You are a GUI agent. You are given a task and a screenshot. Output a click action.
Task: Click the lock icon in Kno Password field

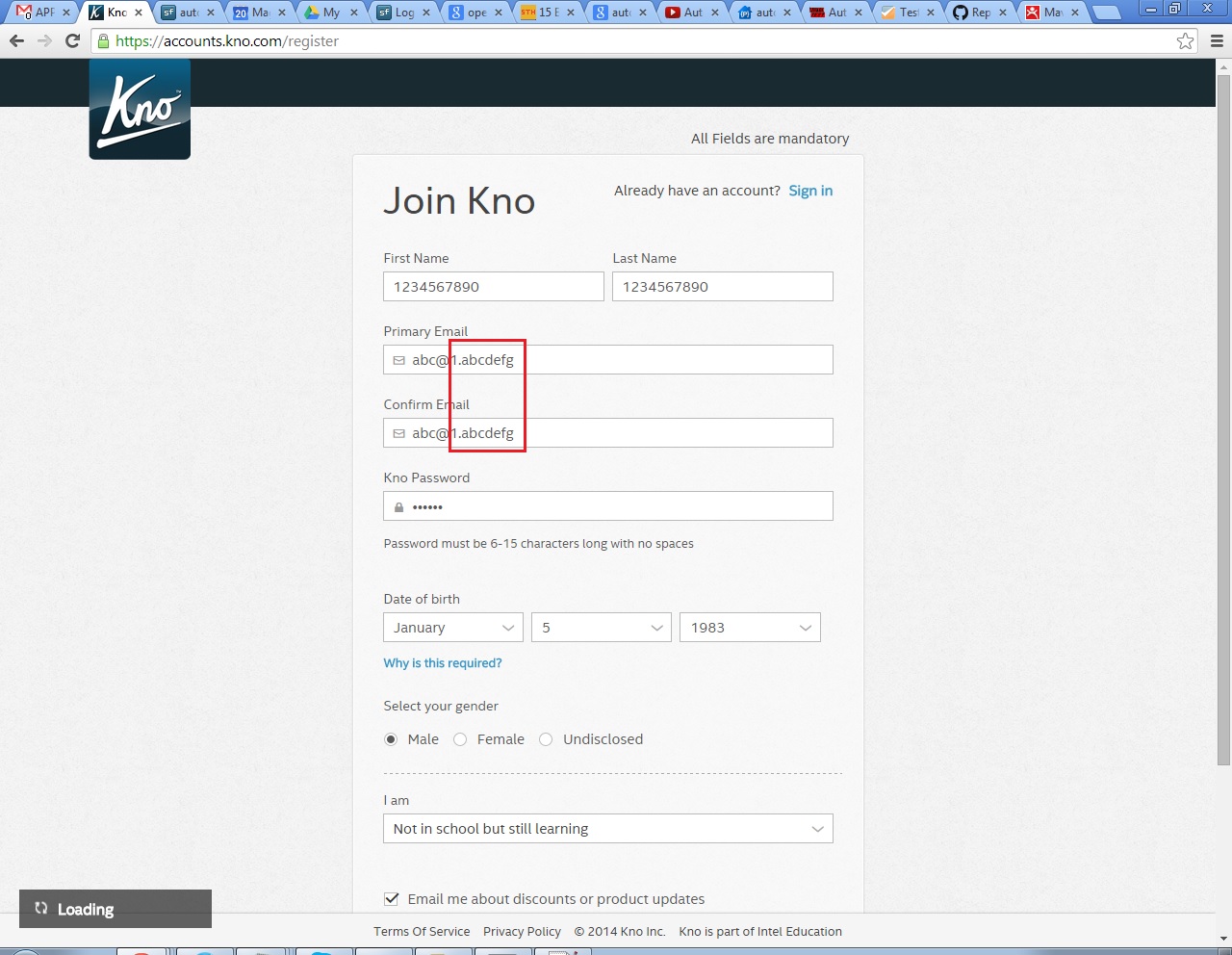[x=398, y=506]
